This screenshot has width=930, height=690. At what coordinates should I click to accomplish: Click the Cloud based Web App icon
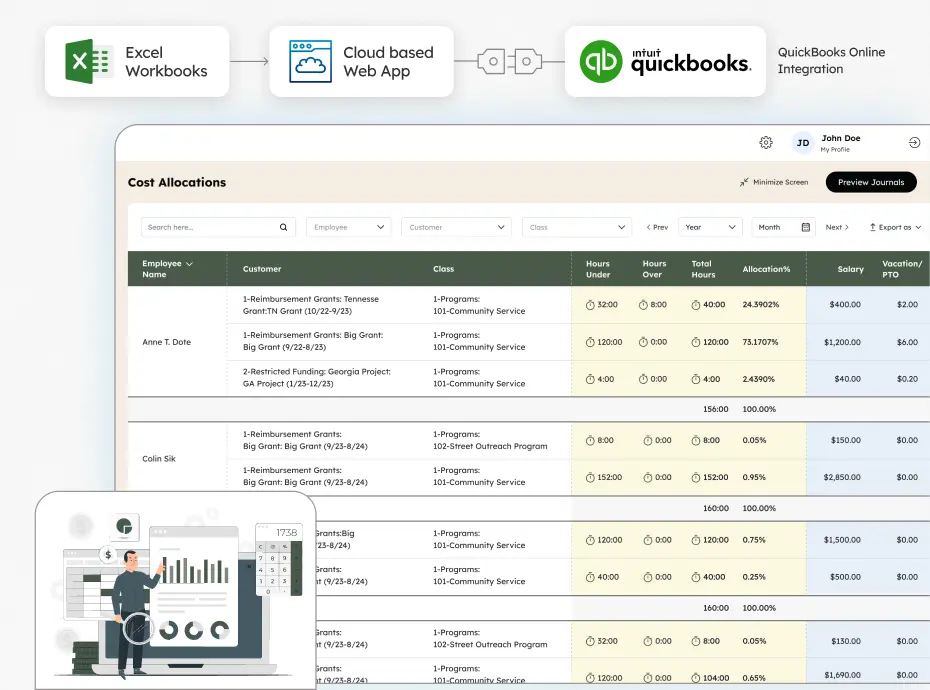click(308, 61)
